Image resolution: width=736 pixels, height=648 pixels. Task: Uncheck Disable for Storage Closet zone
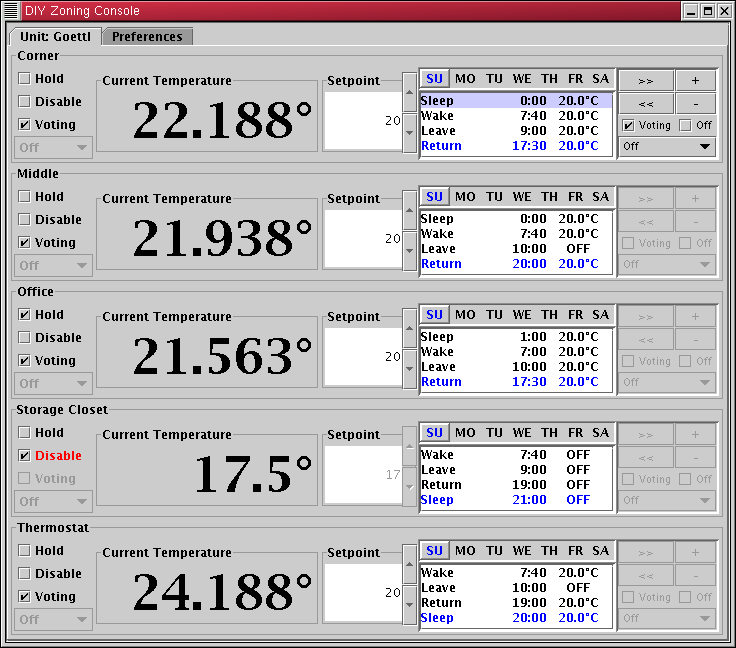24,455
